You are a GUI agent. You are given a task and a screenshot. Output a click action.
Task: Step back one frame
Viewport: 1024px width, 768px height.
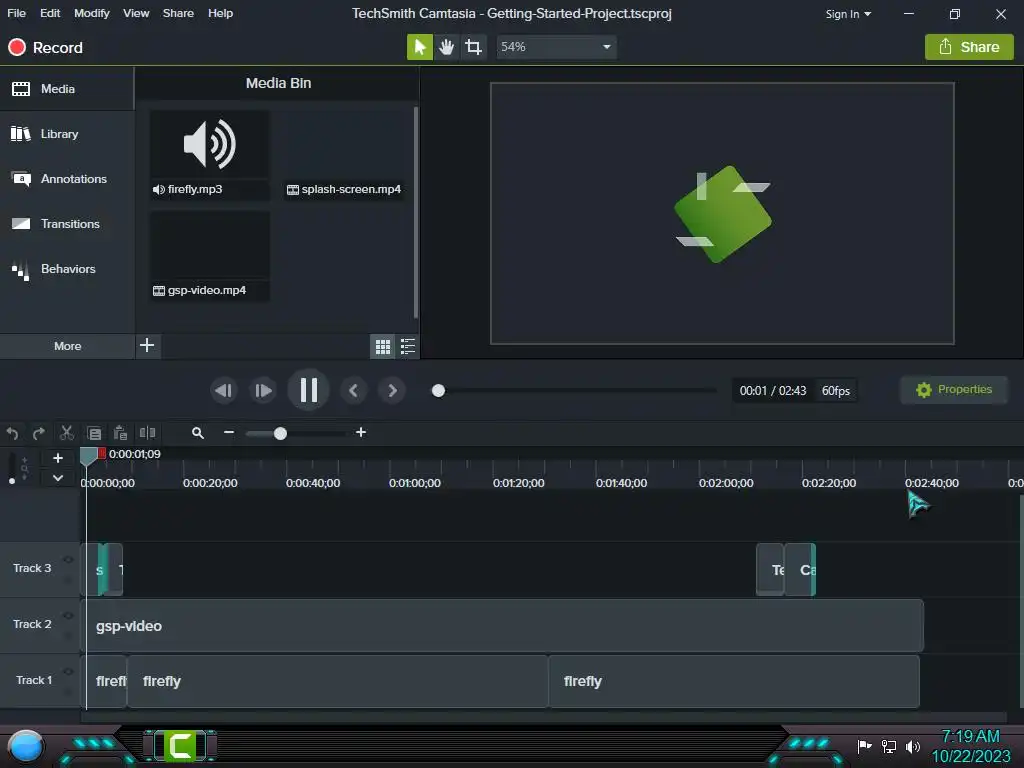pyautogui.click(x=223, y=391)
